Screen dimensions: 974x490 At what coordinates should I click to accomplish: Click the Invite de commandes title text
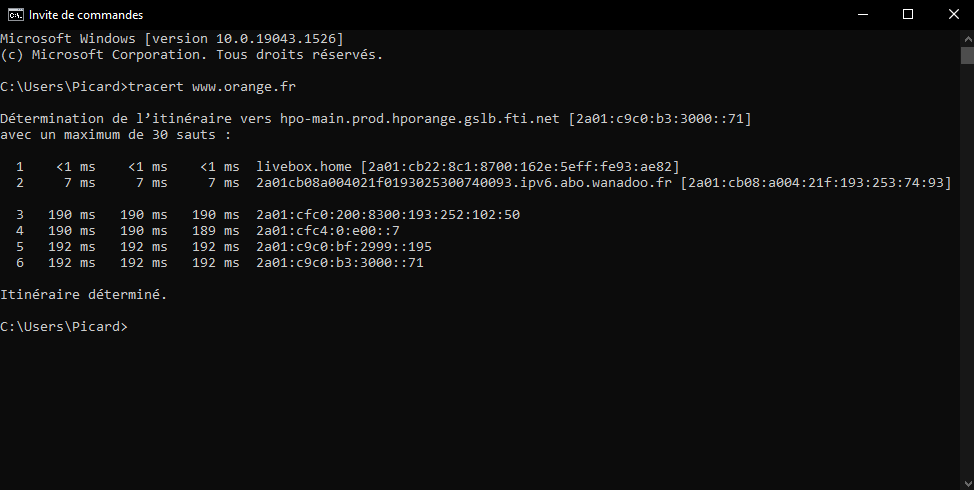pyautogui.click(x=86, y=15)
